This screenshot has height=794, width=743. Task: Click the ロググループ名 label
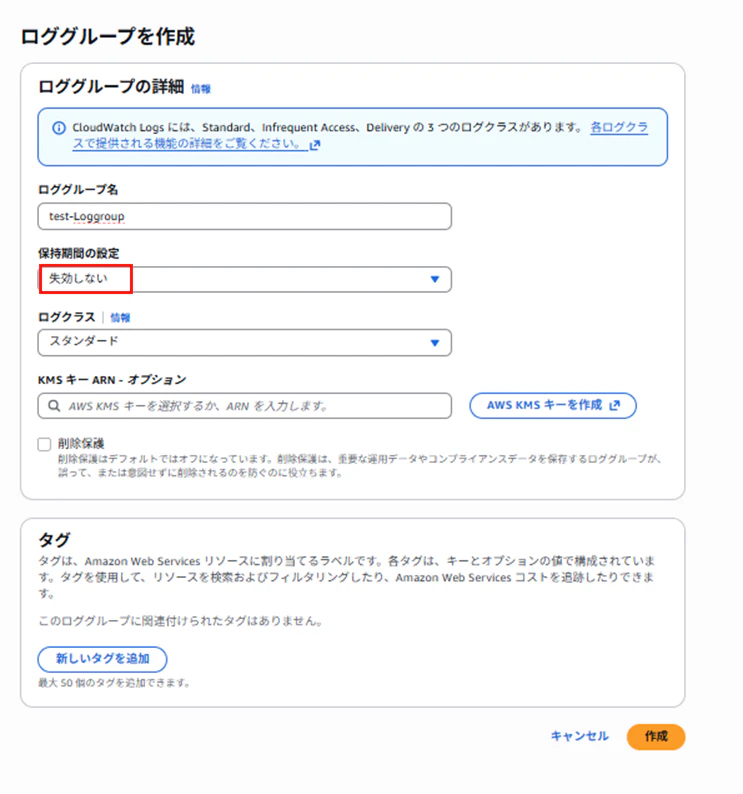[x=78, y=190]
